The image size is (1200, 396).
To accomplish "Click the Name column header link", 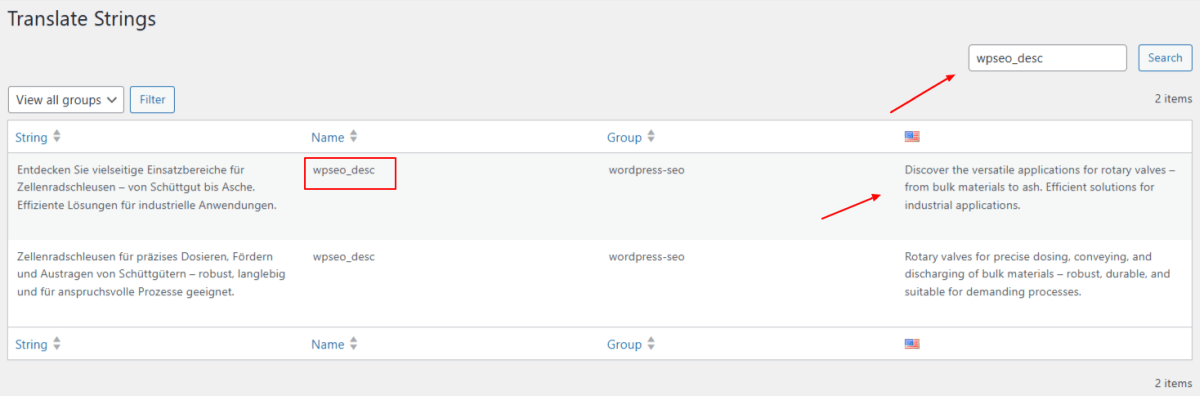I will (328, 137).
